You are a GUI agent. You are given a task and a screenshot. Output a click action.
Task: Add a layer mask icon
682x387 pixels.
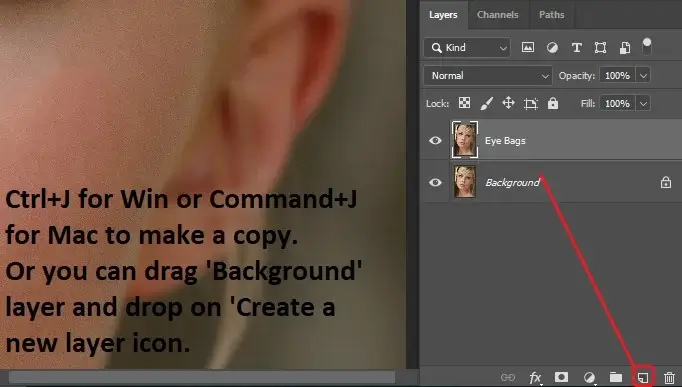562,377
